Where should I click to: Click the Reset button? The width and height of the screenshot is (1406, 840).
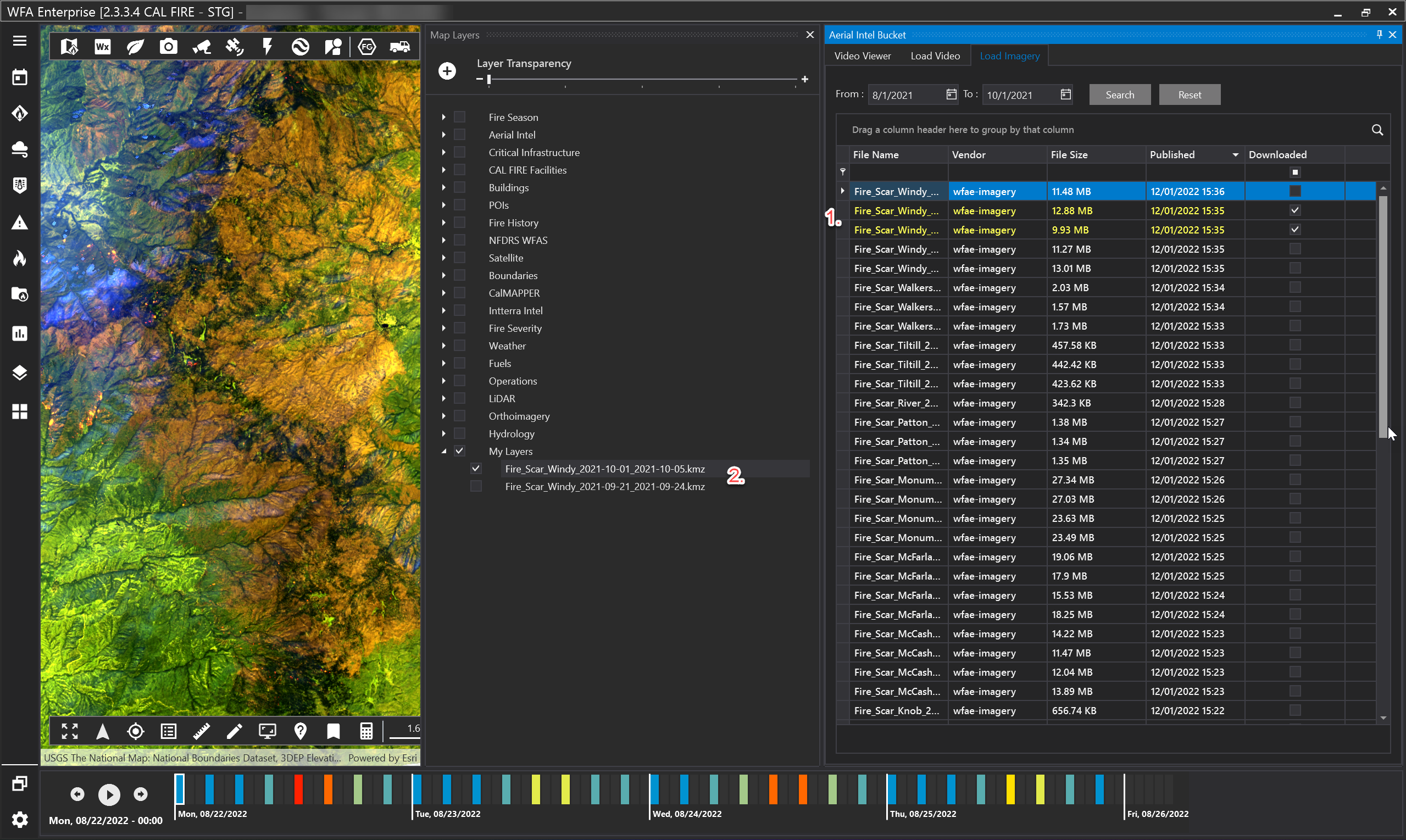(1188, 94)
